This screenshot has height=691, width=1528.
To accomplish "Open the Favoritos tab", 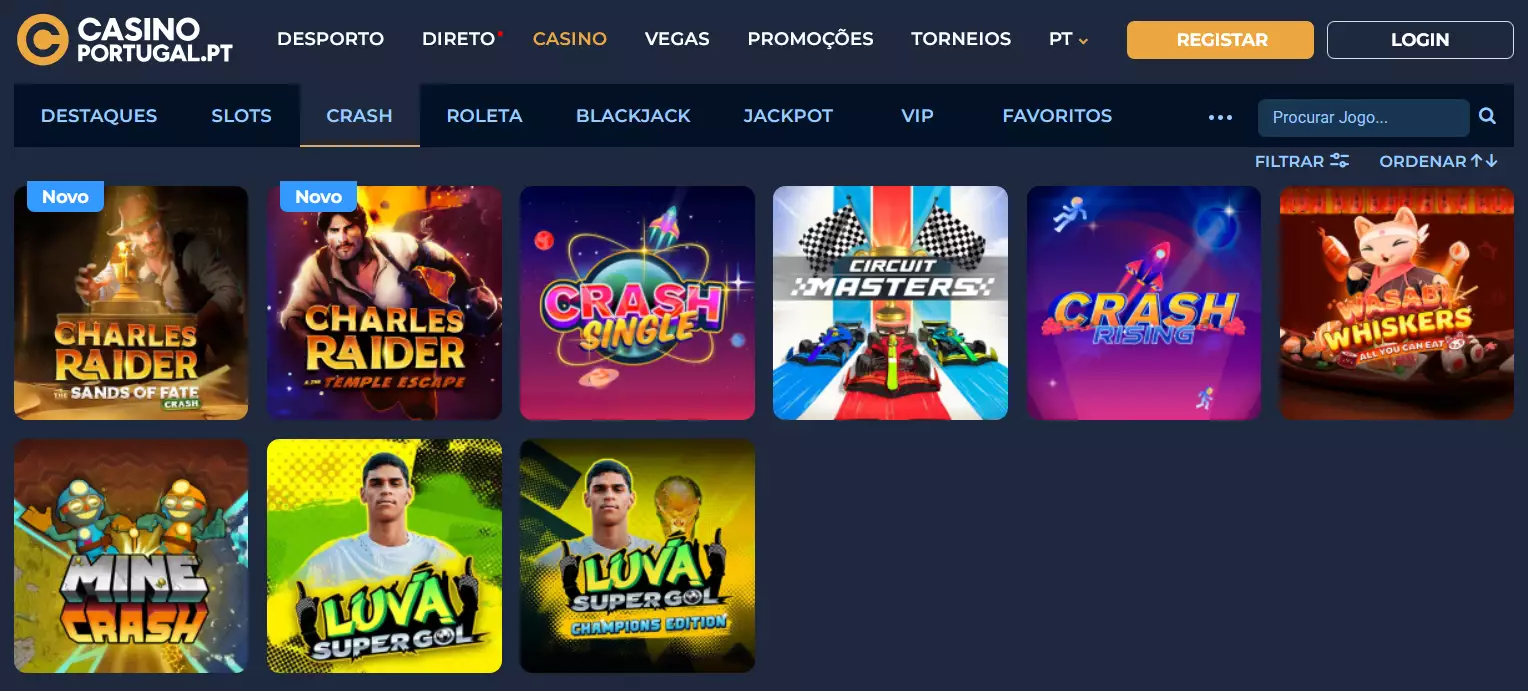I will click(x=1057, y=116).
